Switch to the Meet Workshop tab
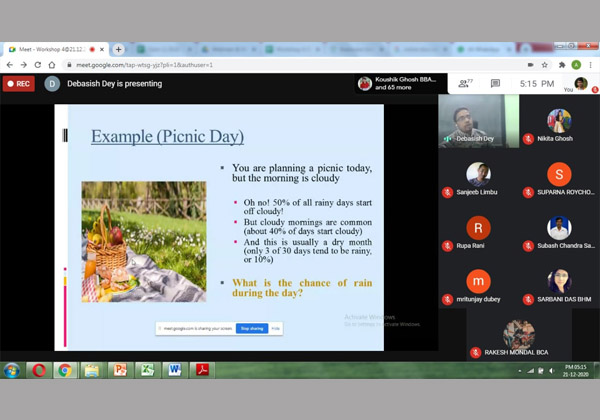 coord(52,48)
